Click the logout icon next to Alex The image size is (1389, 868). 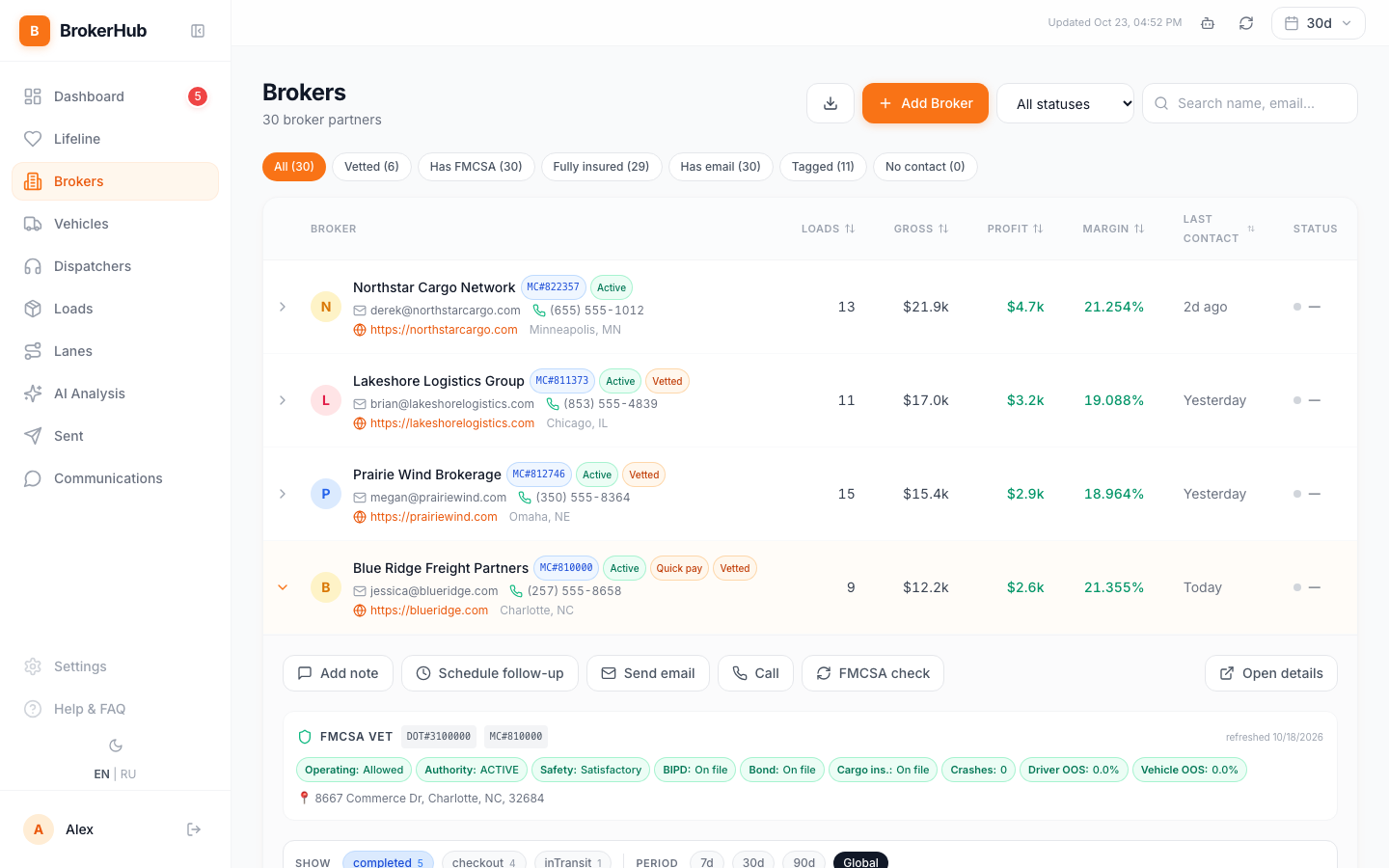194,829
